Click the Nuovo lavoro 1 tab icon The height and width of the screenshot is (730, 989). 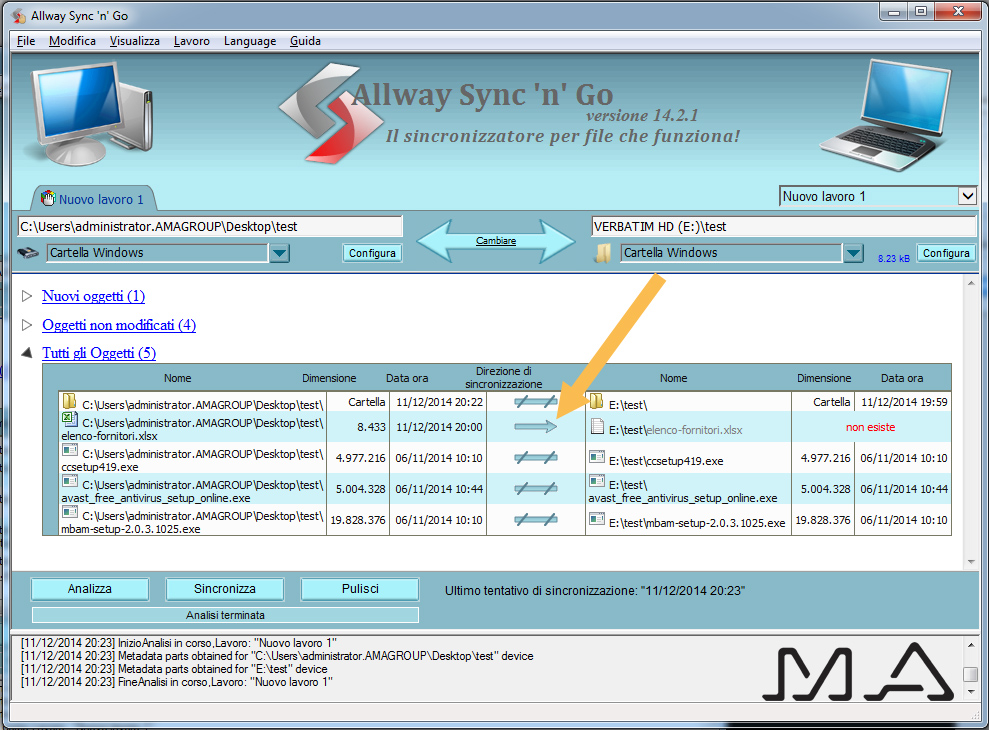pos(48,198)
